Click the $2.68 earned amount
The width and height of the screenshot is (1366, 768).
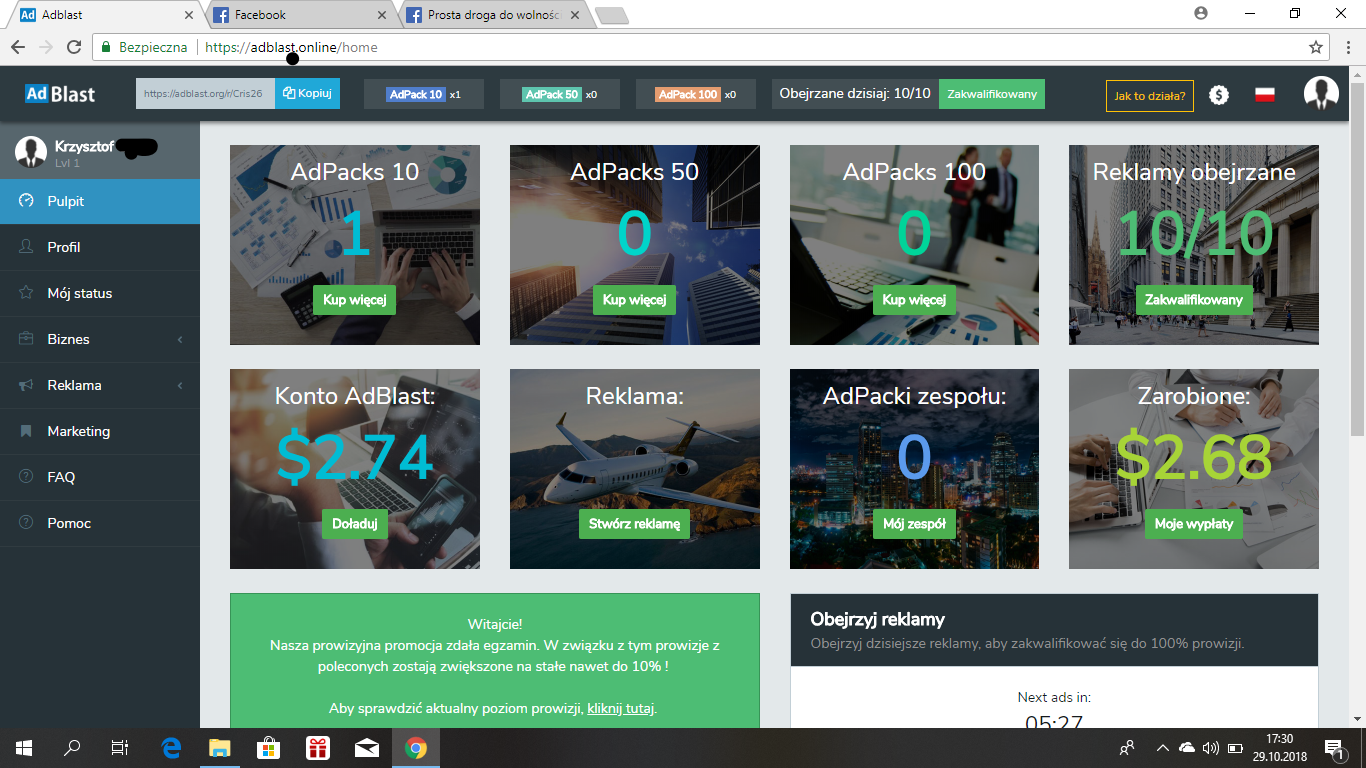[1194, 457]
